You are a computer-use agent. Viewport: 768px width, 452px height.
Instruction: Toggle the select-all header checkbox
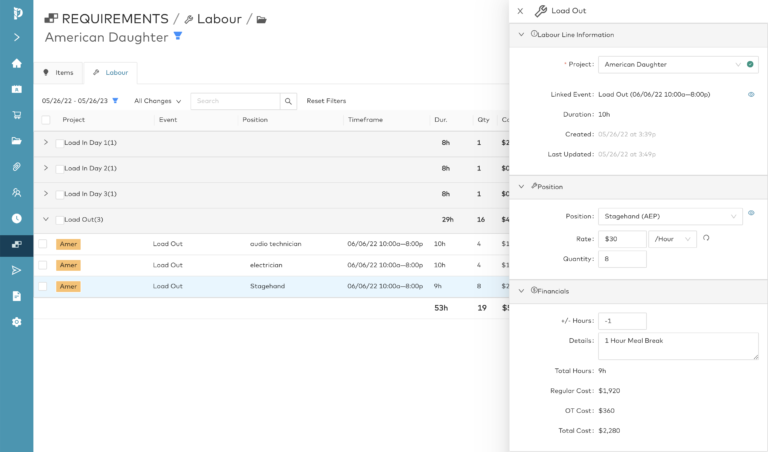pos(46,120)
